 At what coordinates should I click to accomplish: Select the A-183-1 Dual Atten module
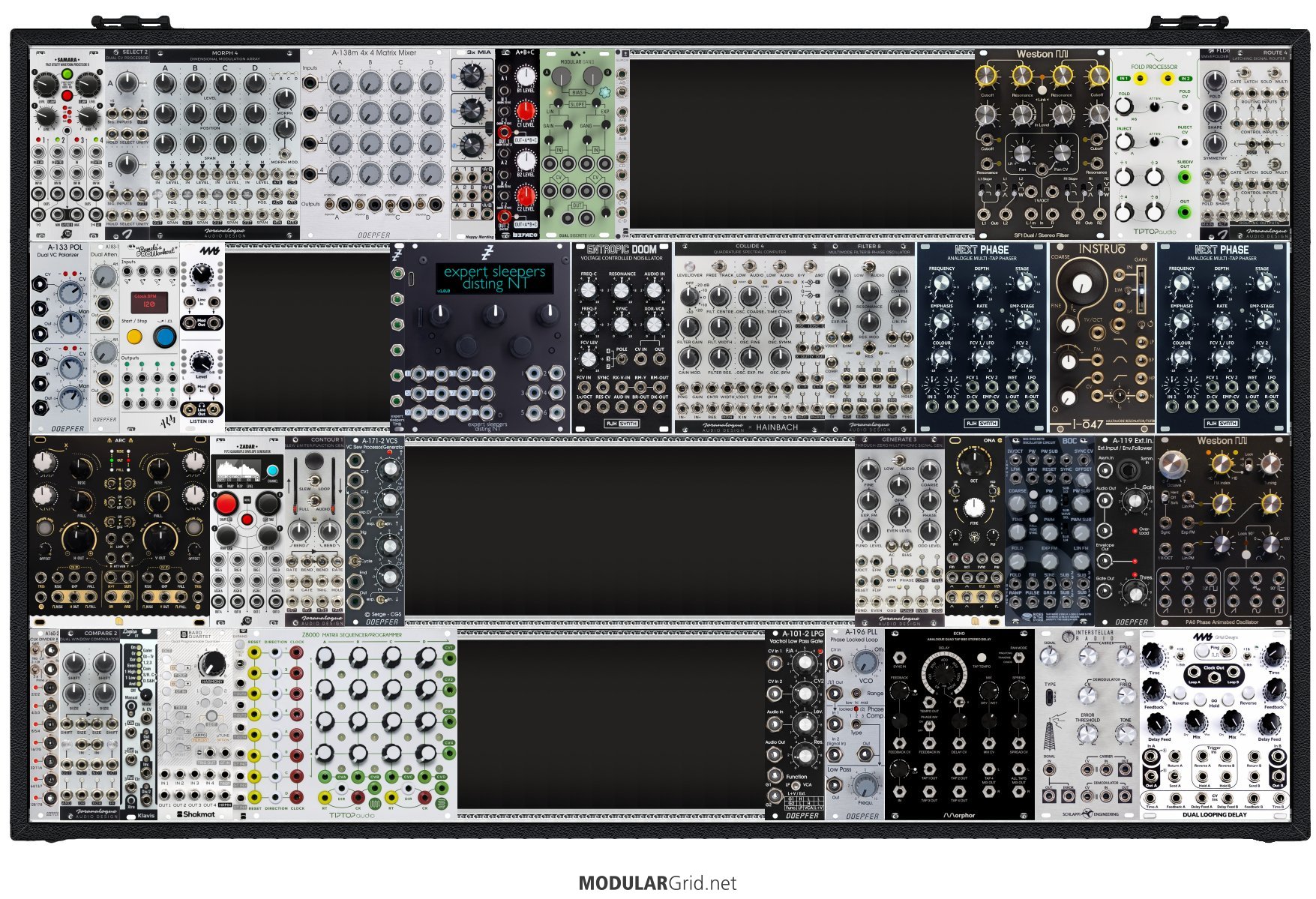(x=105, y=337)
